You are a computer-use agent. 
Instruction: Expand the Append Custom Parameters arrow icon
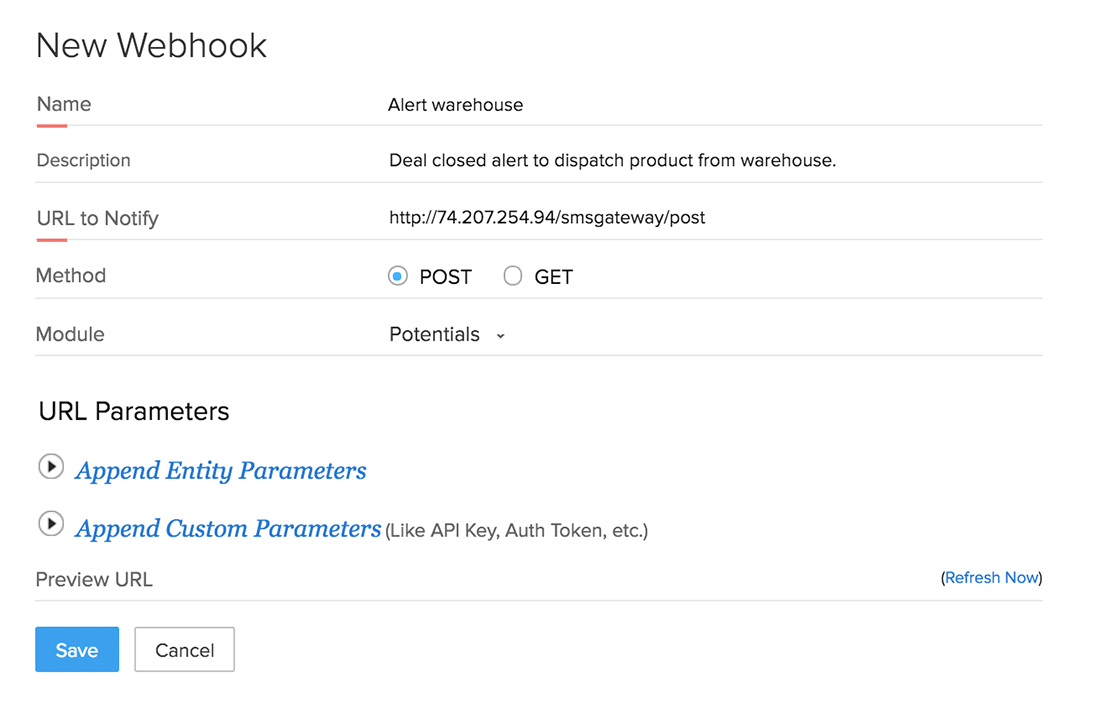51,524
